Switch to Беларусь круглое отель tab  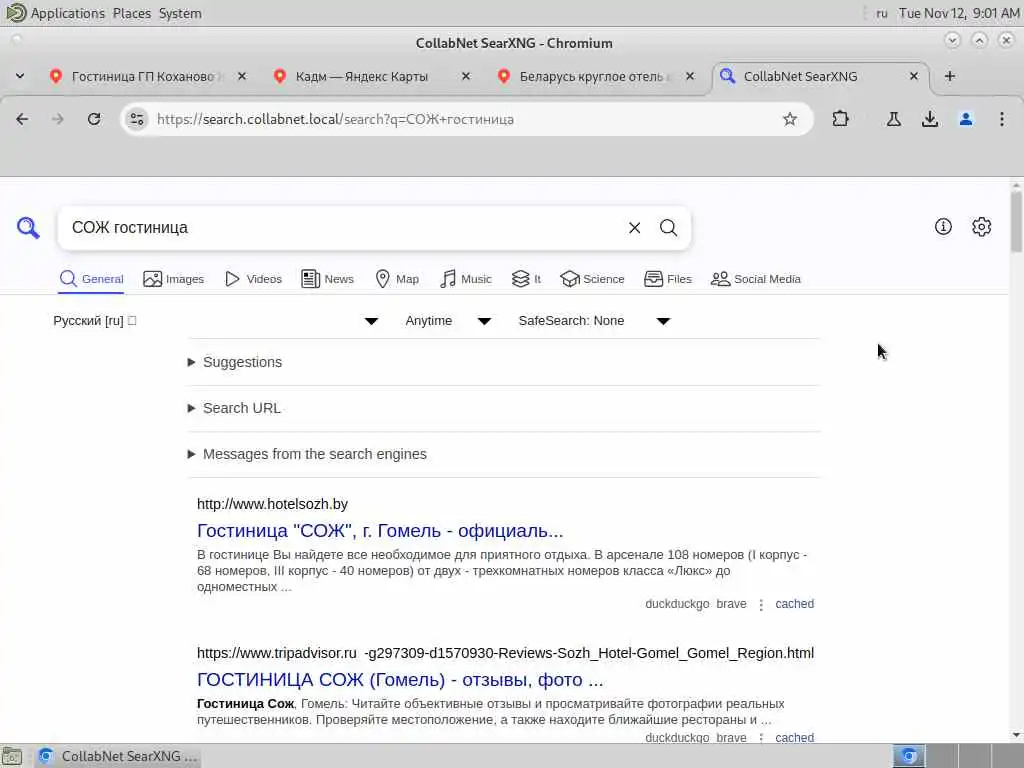pos(591,76)
